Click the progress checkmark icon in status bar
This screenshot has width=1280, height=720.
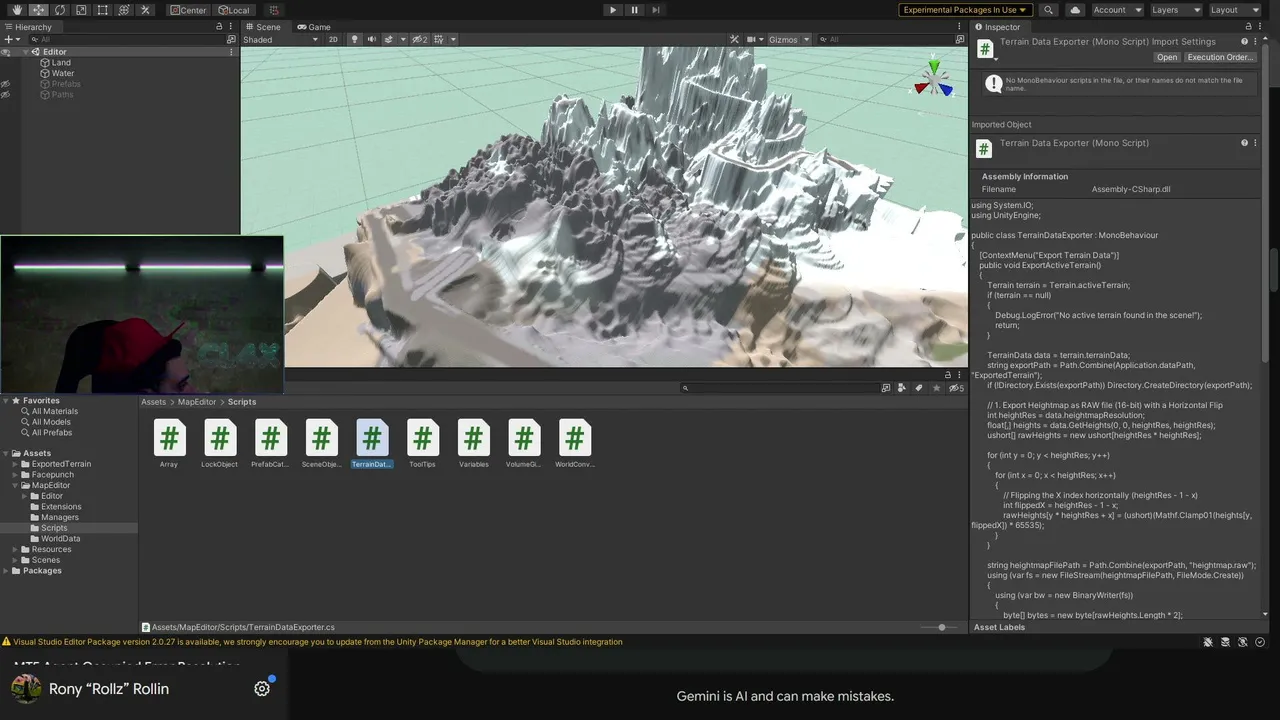[x=1260, y=642]
